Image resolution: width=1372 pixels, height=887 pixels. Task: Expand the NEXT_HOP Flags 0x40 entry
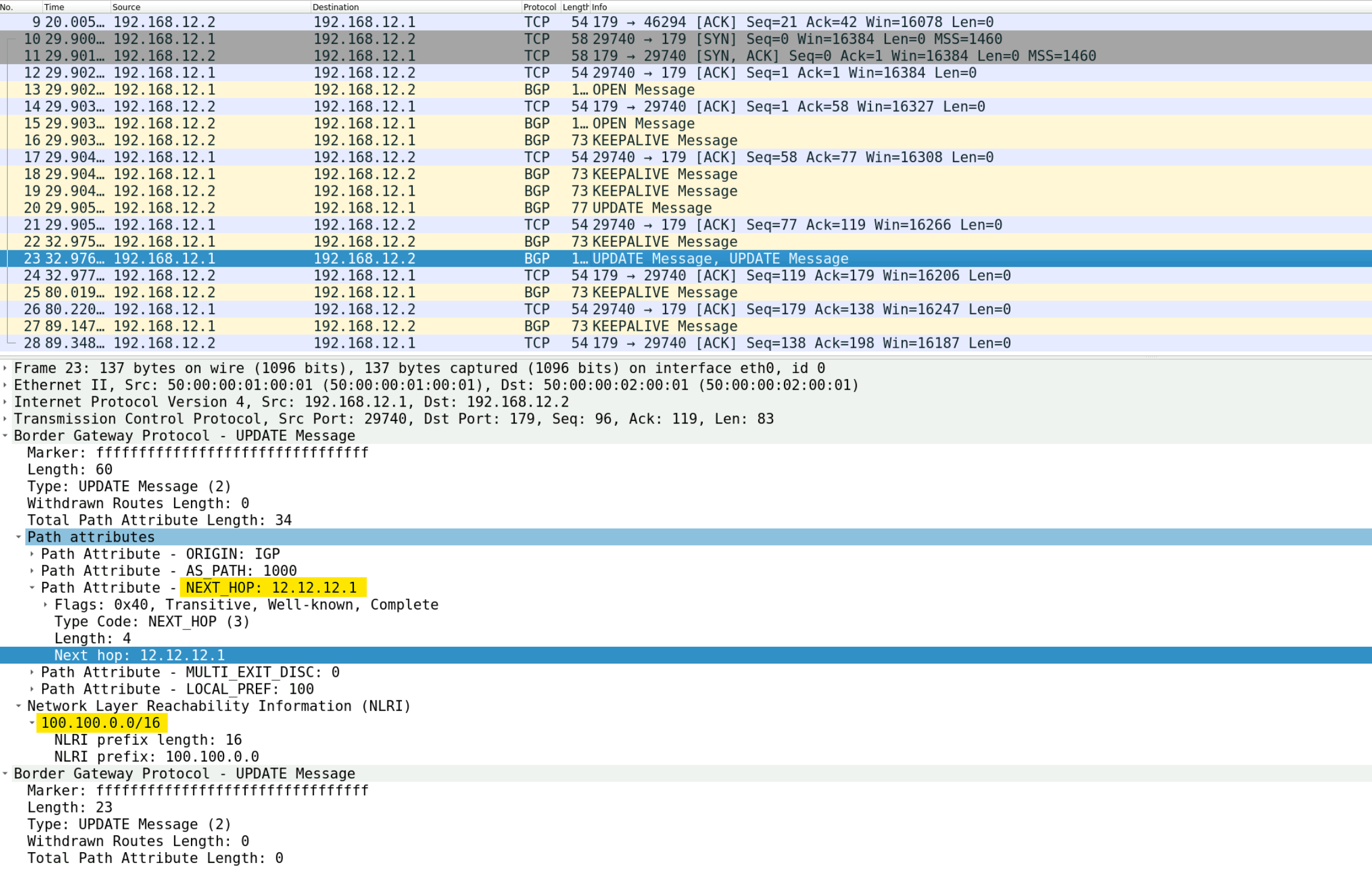46,605
